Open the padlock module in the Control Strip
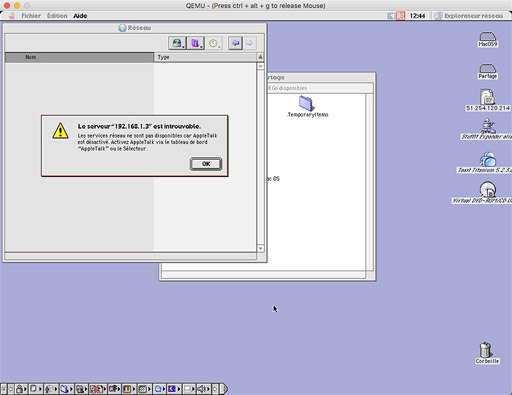The image size is (512, 395). [x=21, y=389]
